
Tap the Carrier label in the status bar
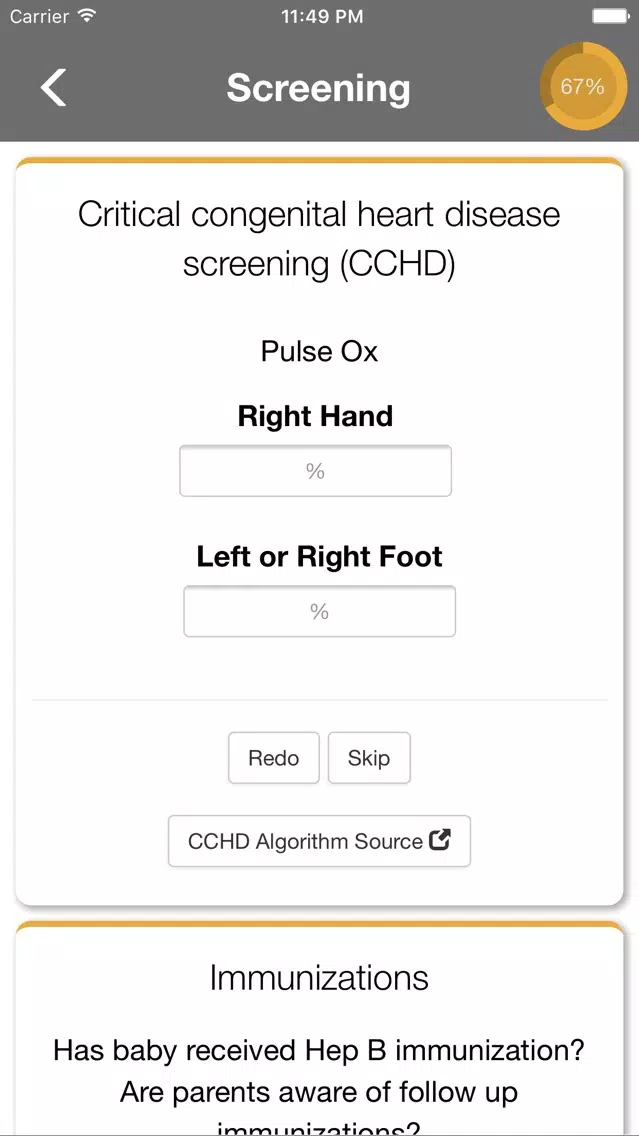tap(40, 16)
